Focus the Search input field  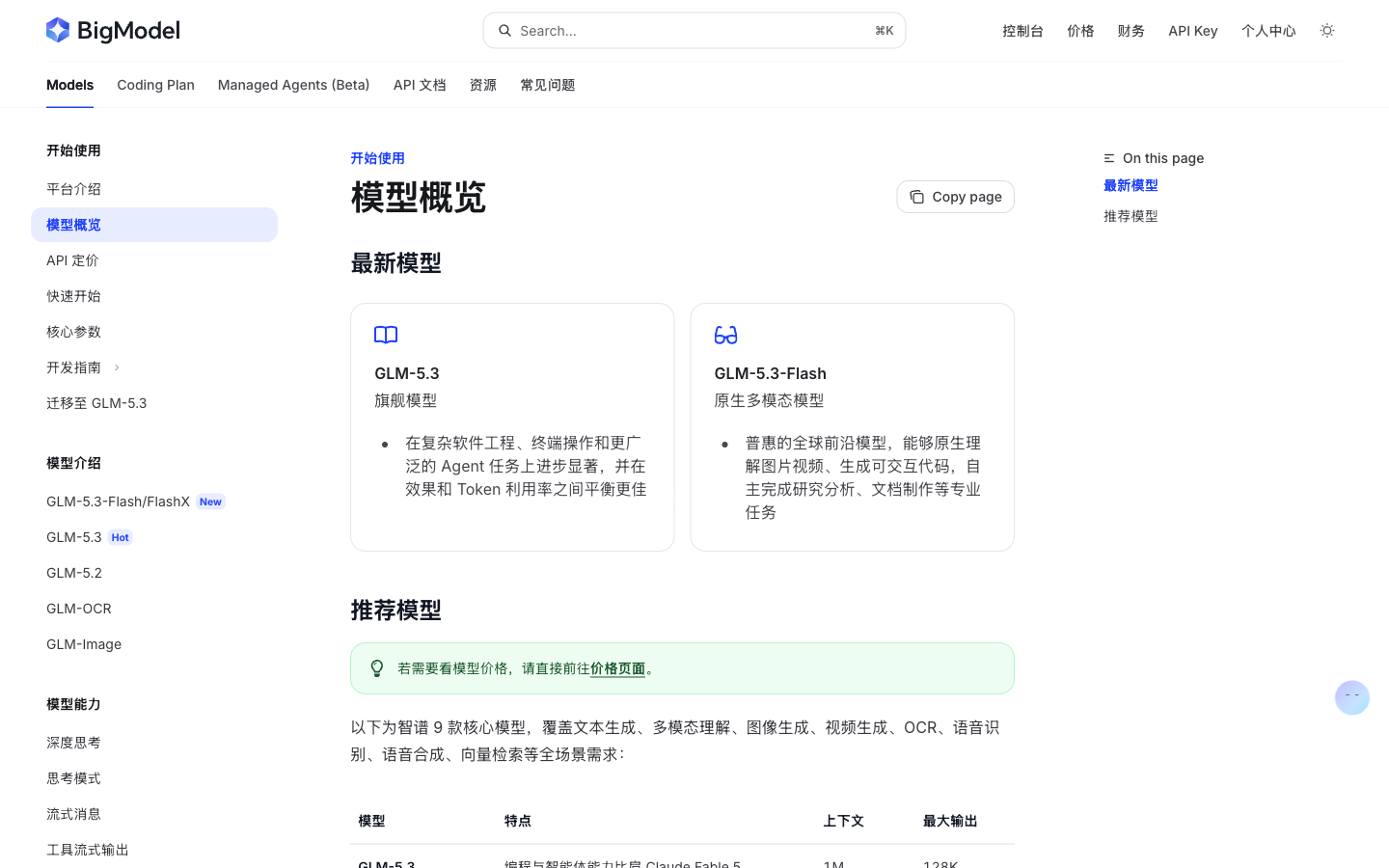pos(694,31)
